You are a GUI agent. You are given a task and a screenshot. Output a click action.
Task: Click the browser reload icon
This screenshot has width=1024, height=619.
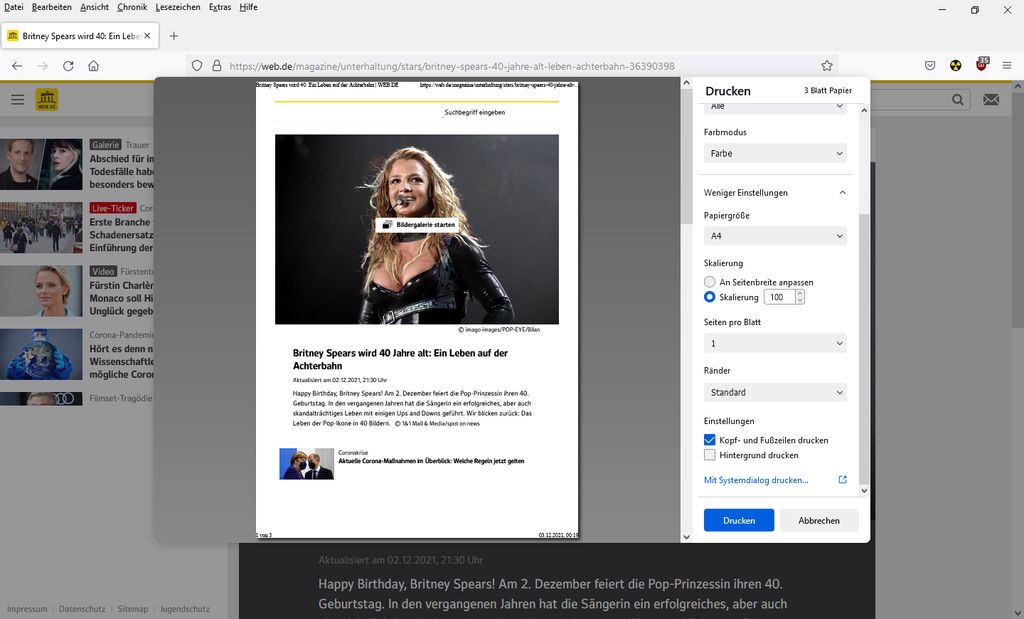[68, 66]
